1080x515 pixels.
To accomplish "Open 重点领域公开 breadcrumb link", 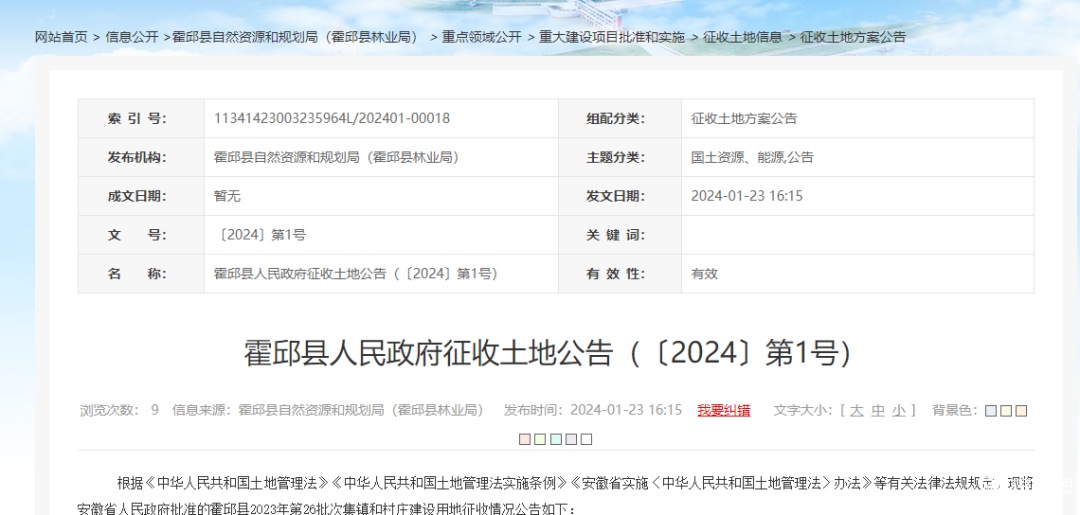I will [x=481, y=37].
